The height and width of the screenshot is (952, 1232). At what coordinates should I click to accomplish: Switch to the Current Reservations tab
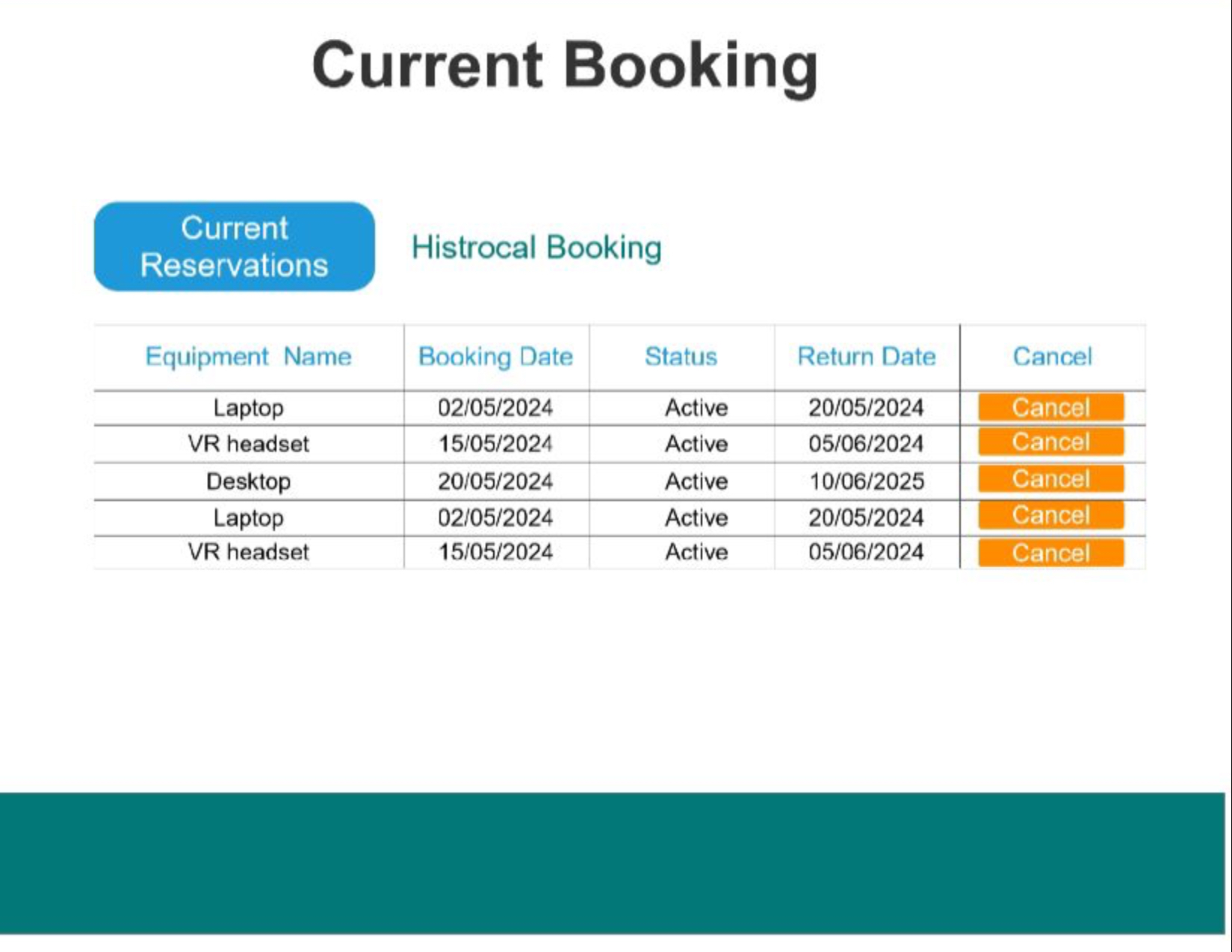click(x=232, y=244)
